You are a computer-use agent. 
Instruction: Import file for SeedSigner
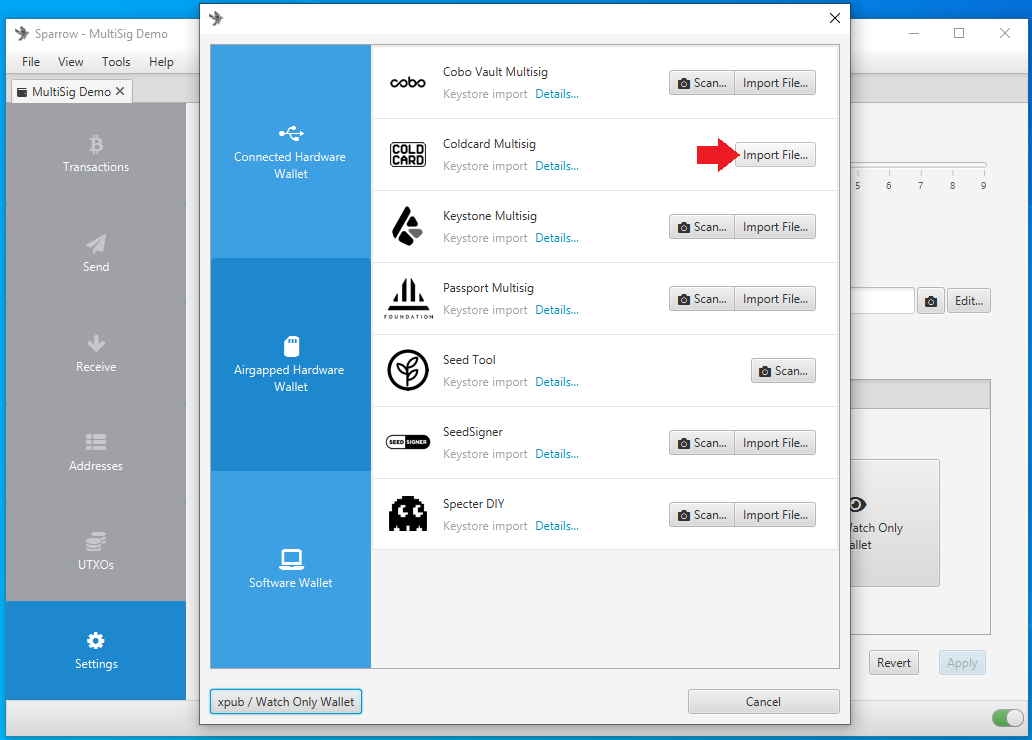coord(775,443)
